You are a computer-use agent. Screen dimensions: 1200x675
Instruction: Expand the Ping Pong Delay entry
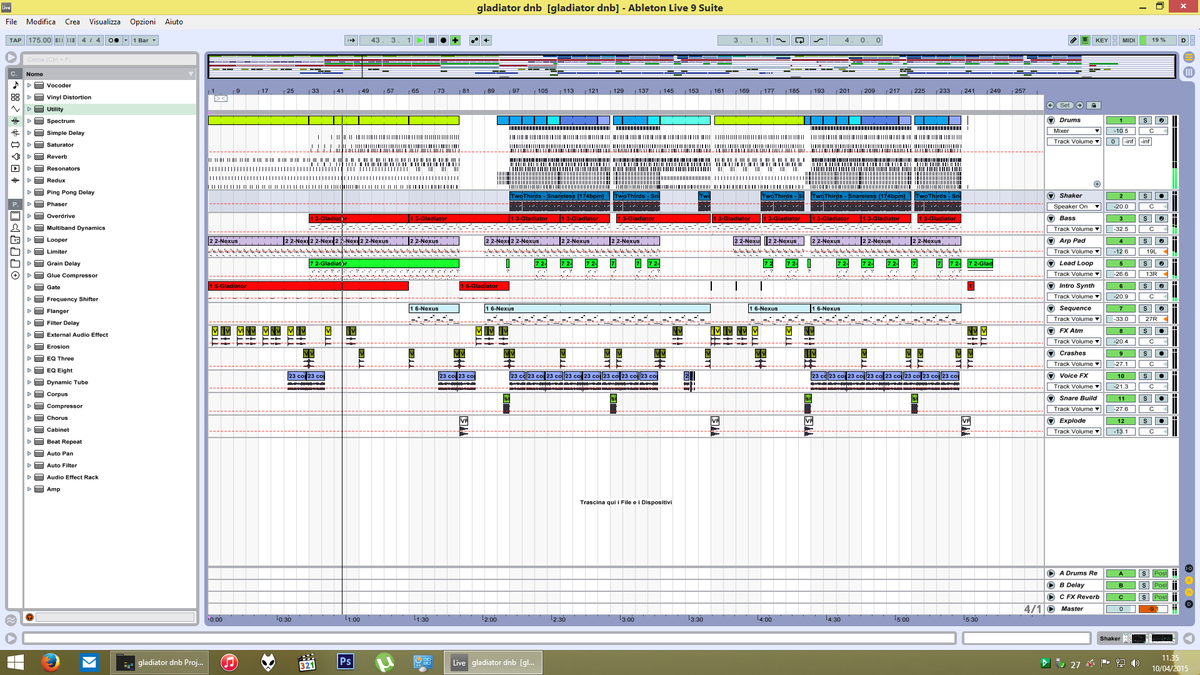[29, 192]
